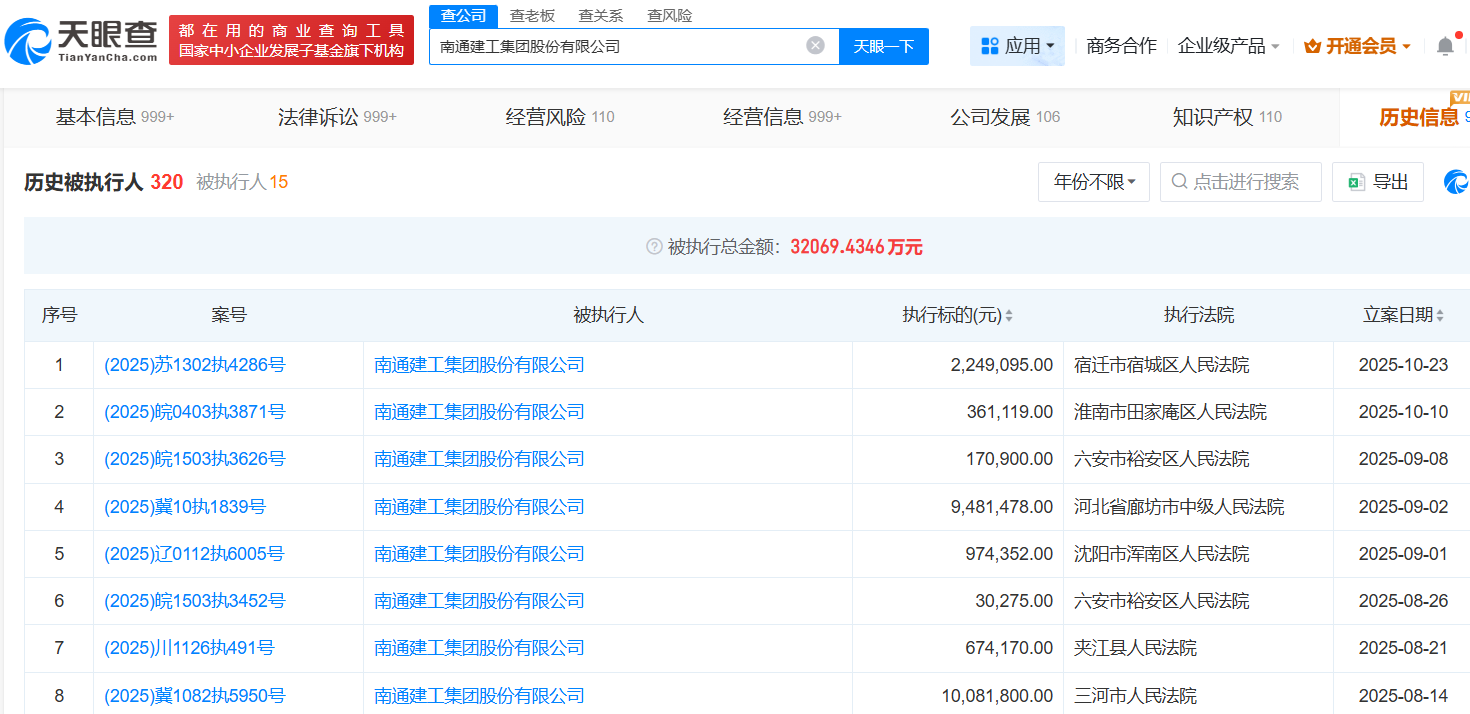1470x714 pixels.
Task: Sort by 执行标的 column arrows
Action: point(1009,316)
